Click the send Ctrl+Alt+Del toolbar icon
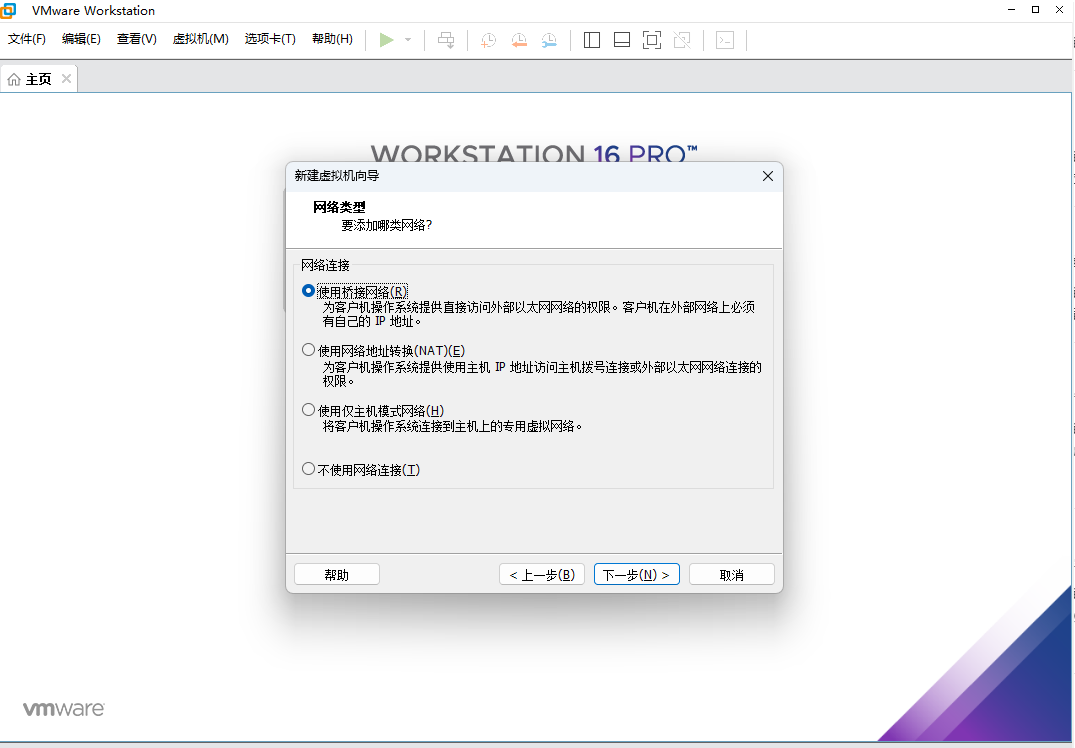The width and height of the screenshot is (1075, 748). click(446, 40)
